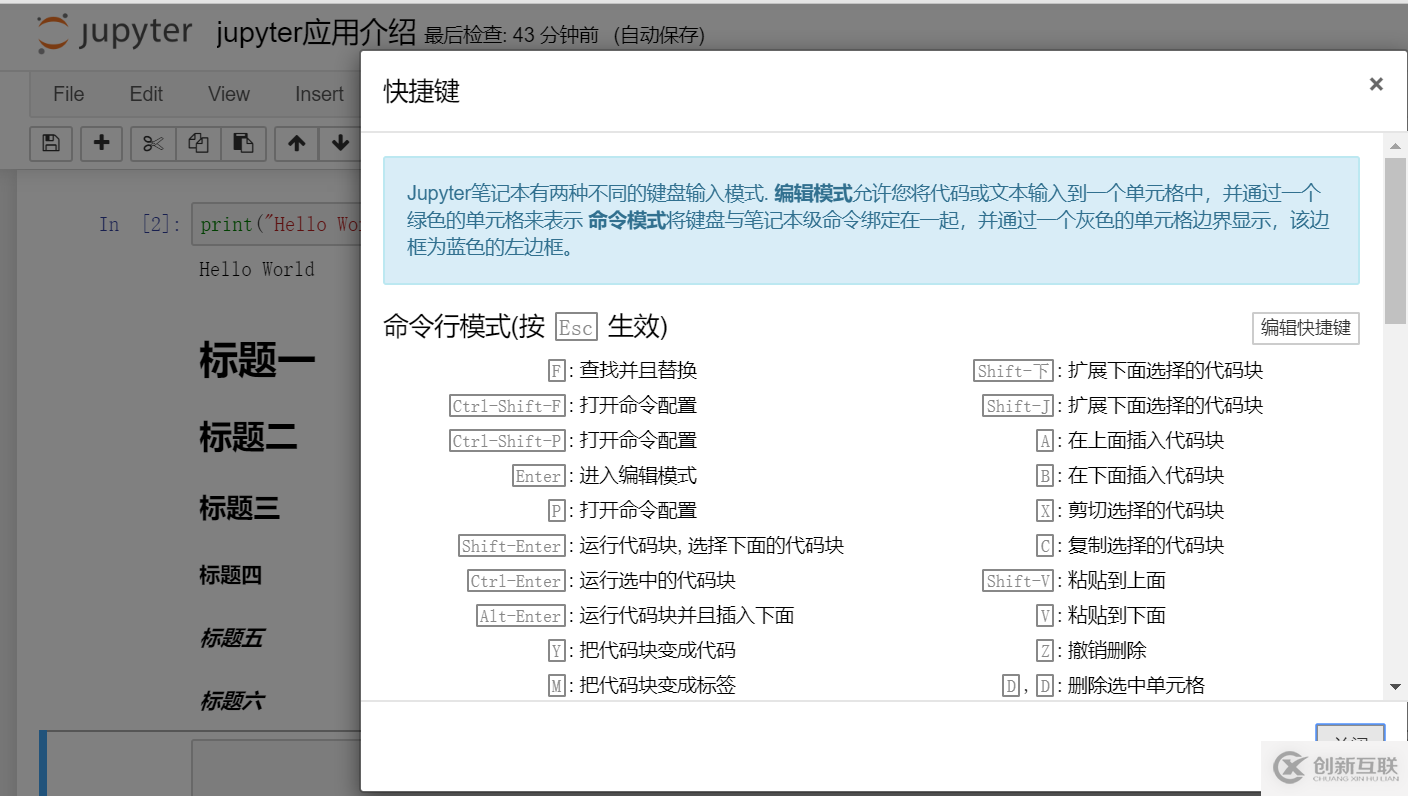Click the 把代码块变成代码 description
This screenshot has height=796, width=1408.
(658, 651)
